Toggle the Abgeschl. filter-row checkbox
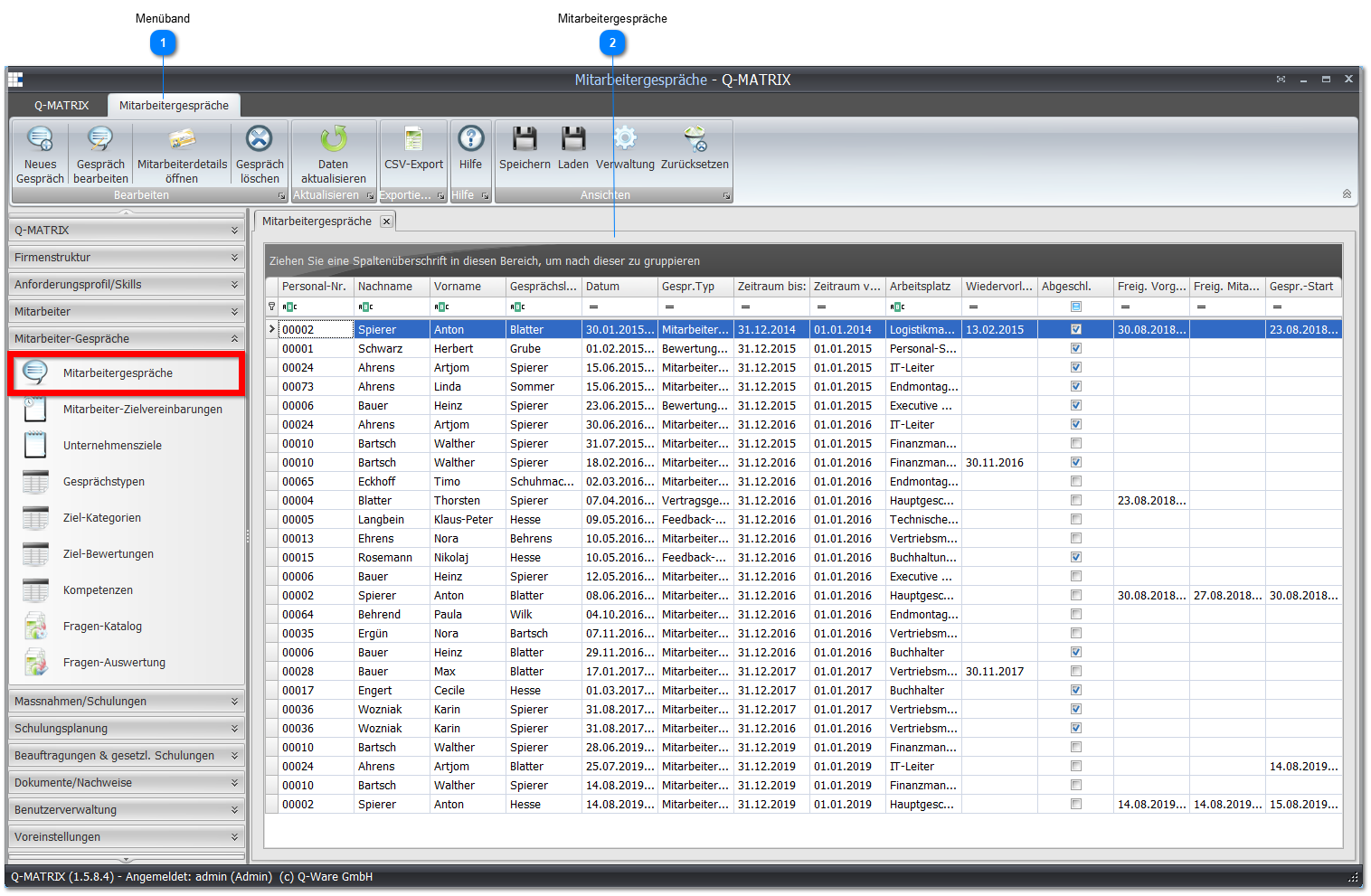 point(1076,307)
